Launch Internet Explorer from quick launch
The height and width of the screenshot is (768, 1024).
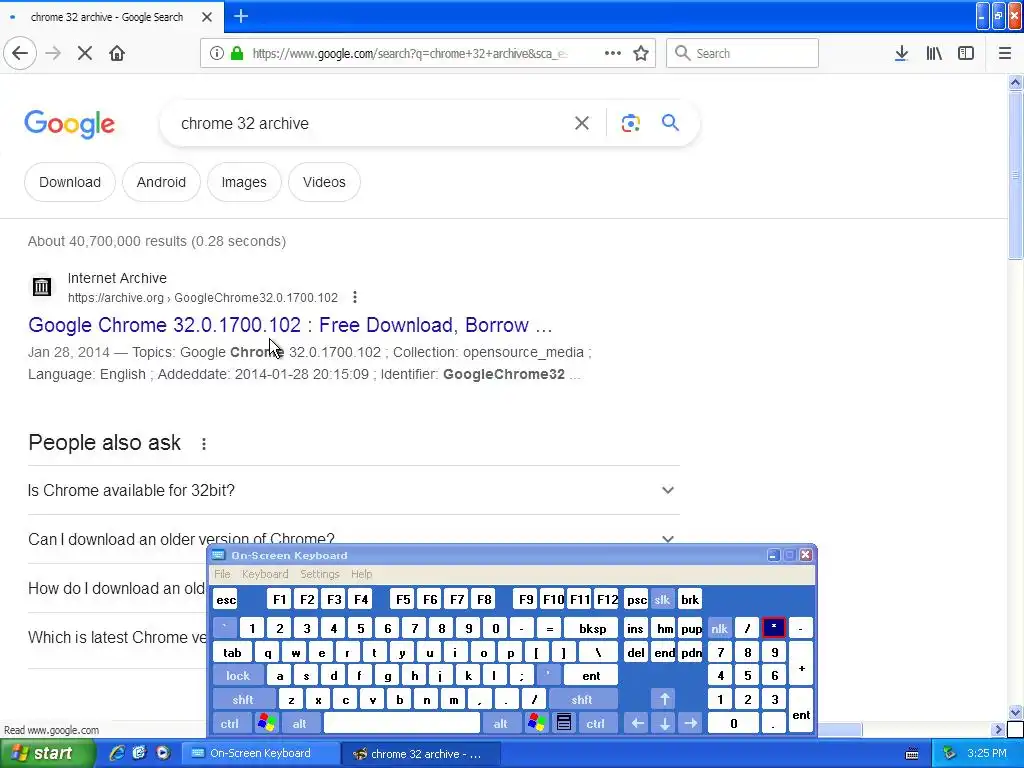pyautogui.click(x=116, y=753)
